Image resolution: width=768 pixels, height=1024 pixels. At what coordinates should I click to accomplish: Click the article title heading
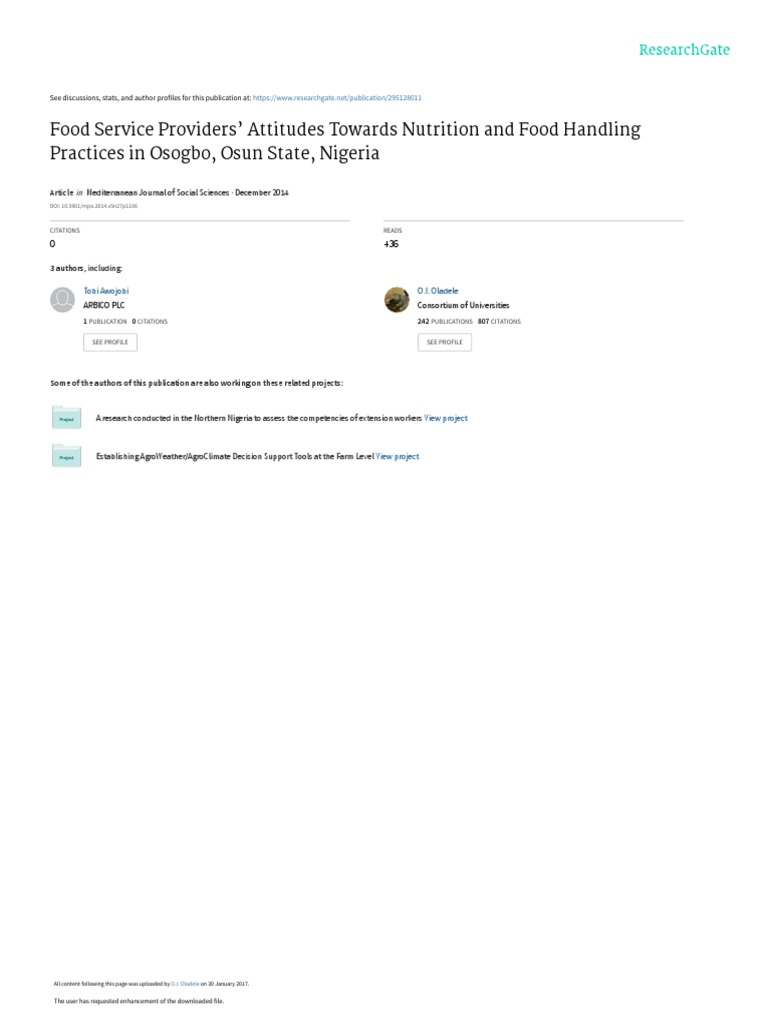click(345, 141)
